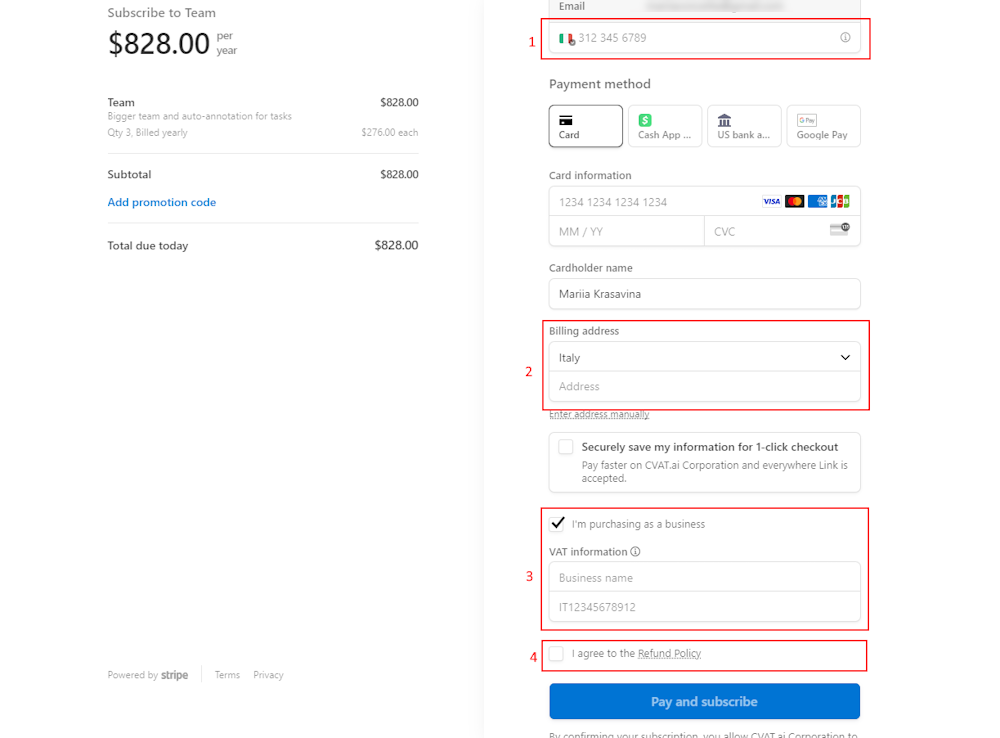Image resolution: width=1000 pixels, height=738 pixels.
Task: Uncheck I'm purchasing as a business
Action: pyautogui.click(x=557, y=523)
